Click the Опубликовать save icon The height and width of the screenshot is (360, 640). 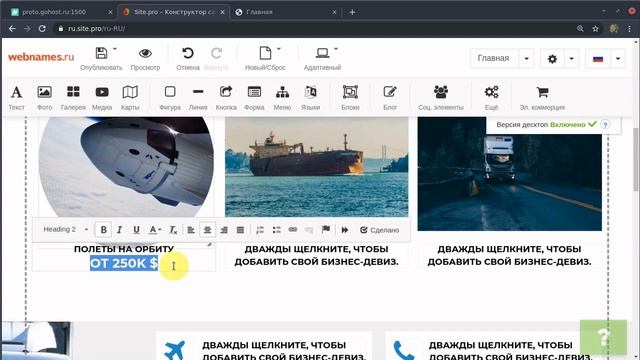tap(101, 53)
